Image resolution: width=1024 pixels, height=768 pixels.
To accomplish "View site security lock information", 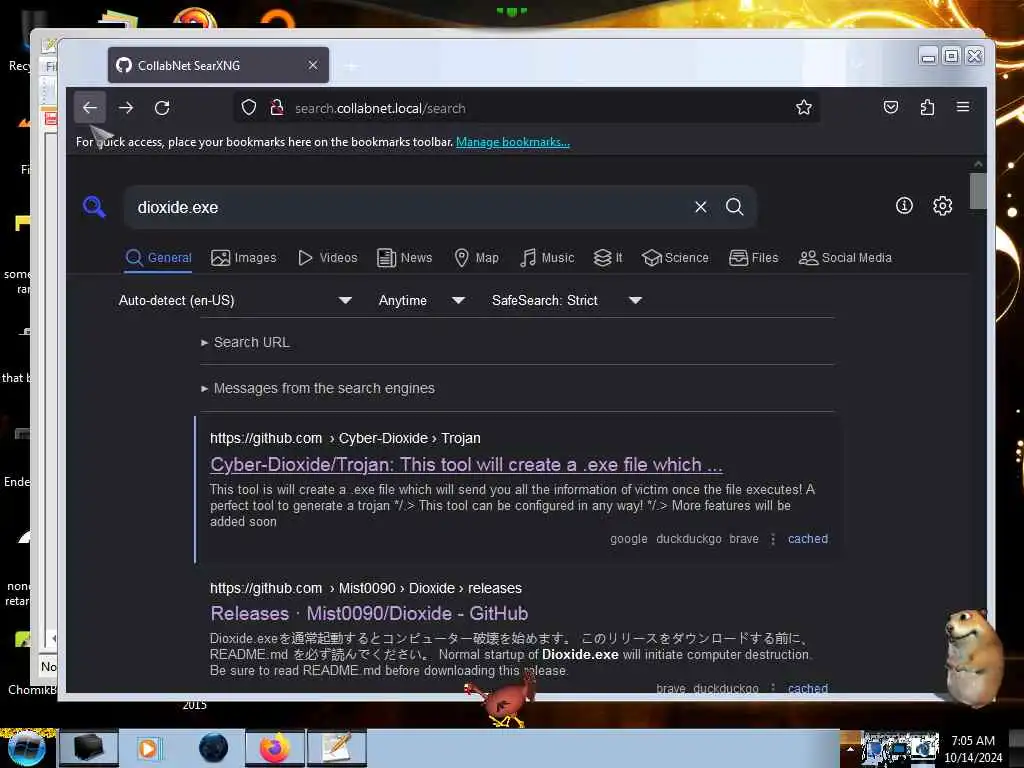I will coord(277,108).
